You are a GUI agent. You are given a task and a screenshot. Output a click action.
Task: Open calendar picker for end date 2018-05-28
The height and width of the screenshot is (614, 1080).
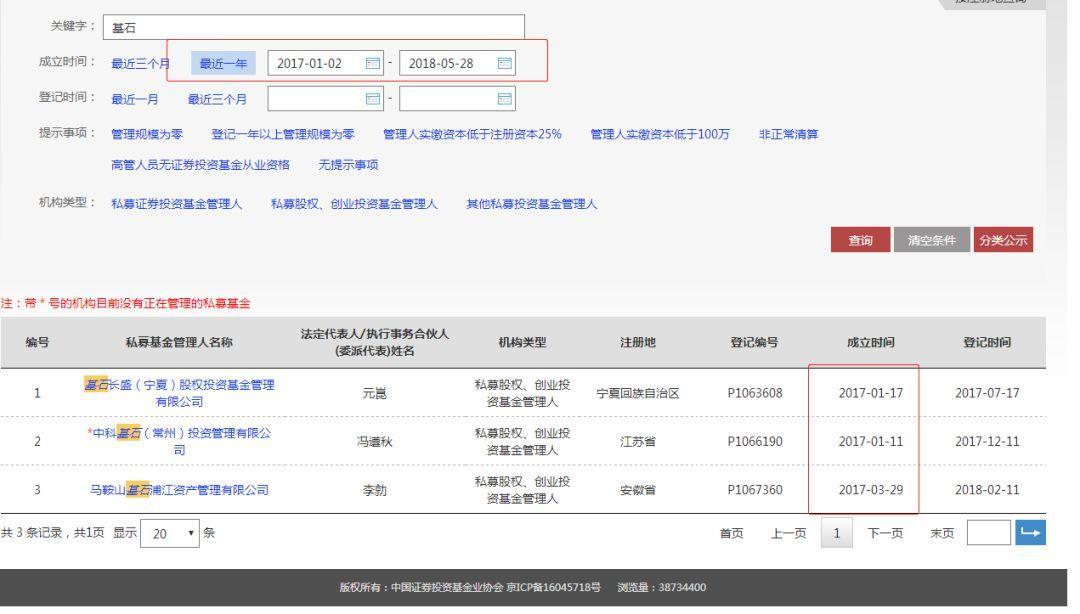pyautogui.click(x=504, y=62)
